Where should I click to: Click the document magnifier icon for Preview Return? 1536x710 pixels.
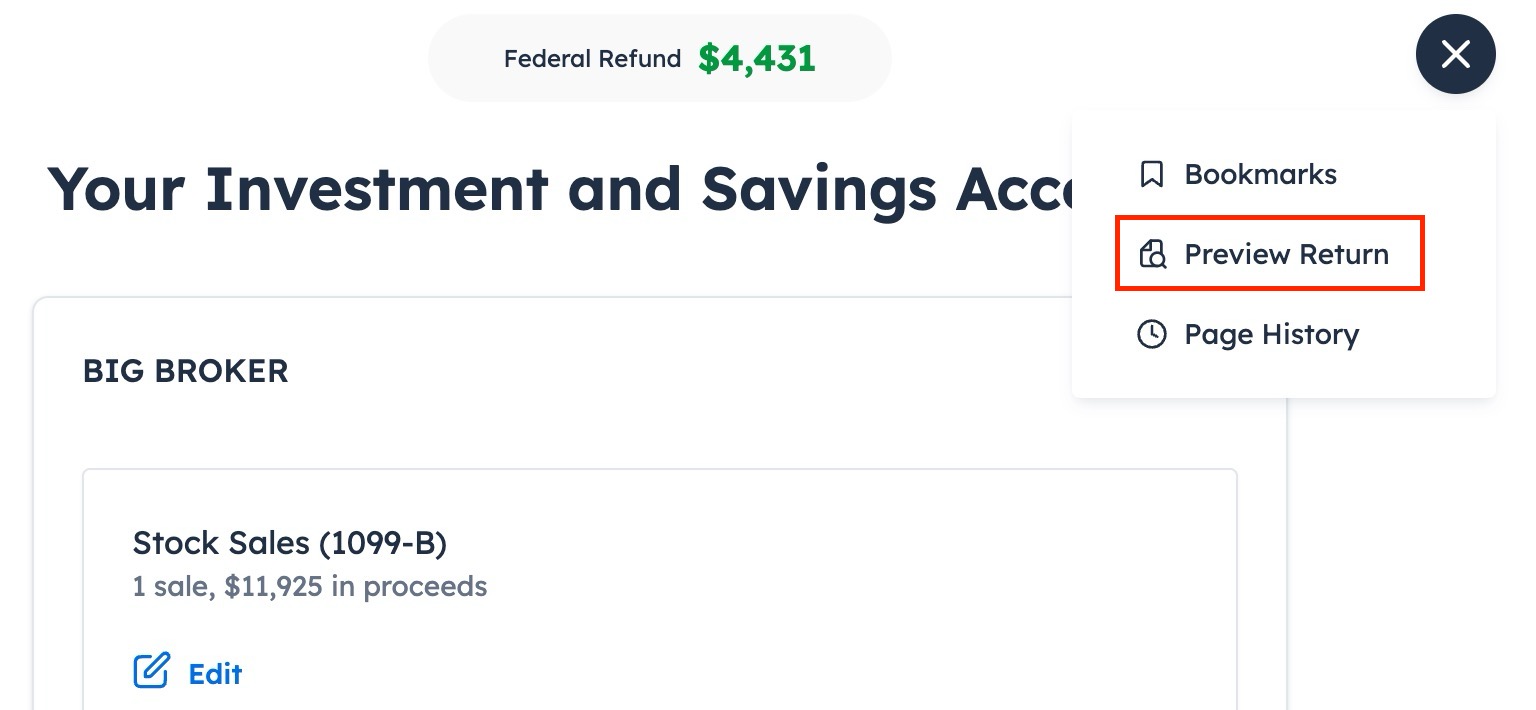1154,254
